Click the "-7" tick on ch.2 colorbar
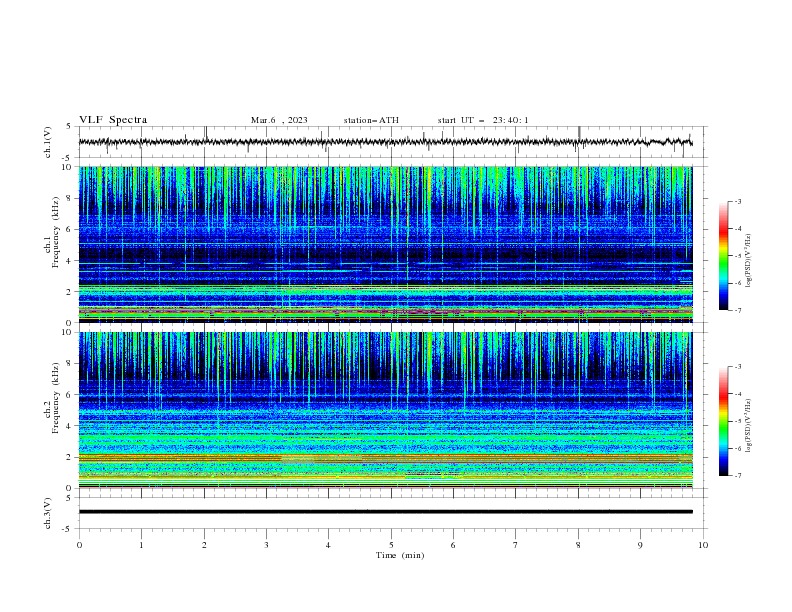Image resolution: width=792 pixels, height=612 pixels. (737, 476)
